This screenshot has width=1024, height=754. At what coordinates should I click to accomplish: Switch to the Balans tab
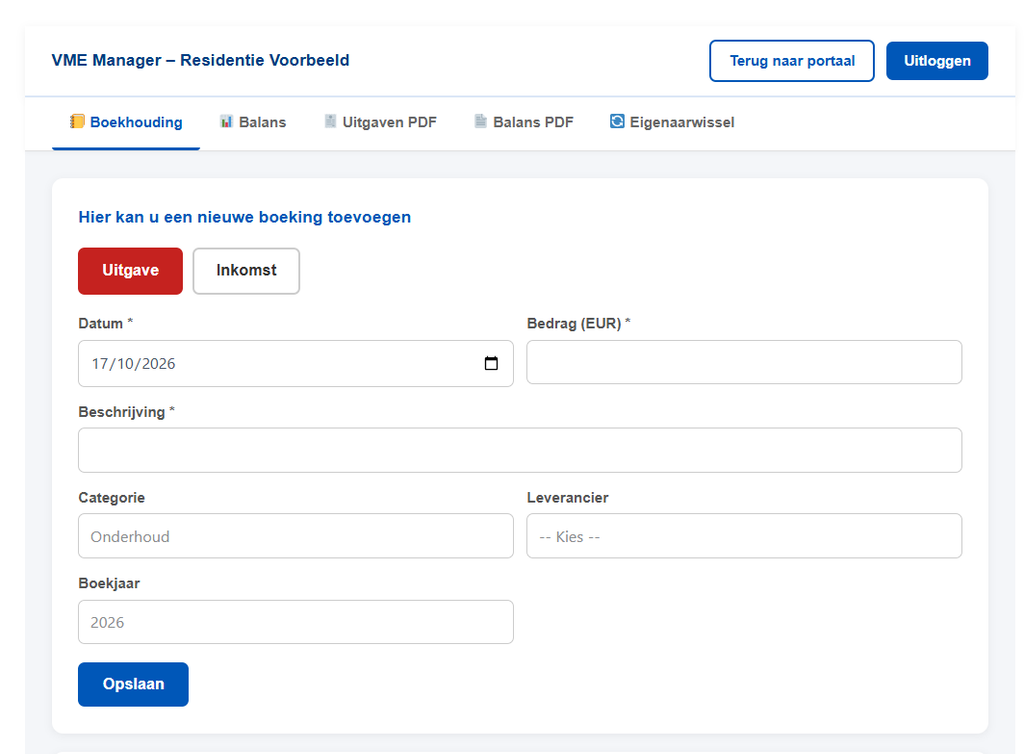pos(253,122)
